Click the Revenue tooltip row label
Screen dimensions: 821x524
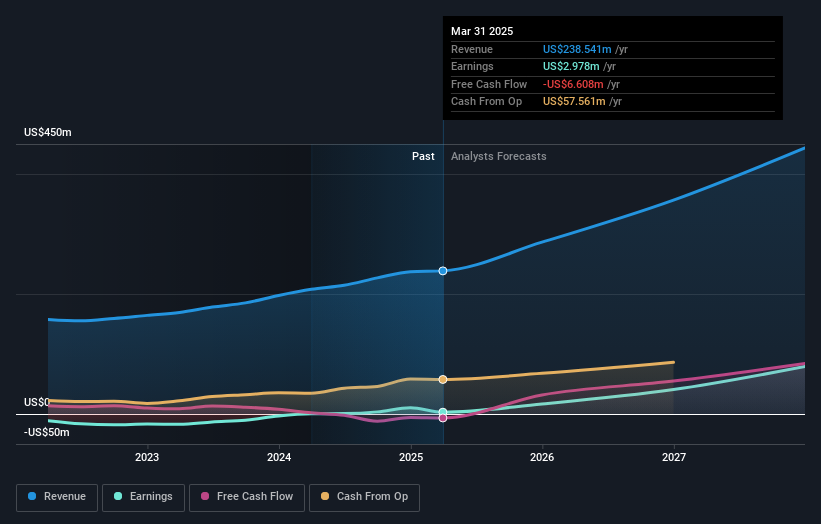pyautogui.click(x=472, y=49)
